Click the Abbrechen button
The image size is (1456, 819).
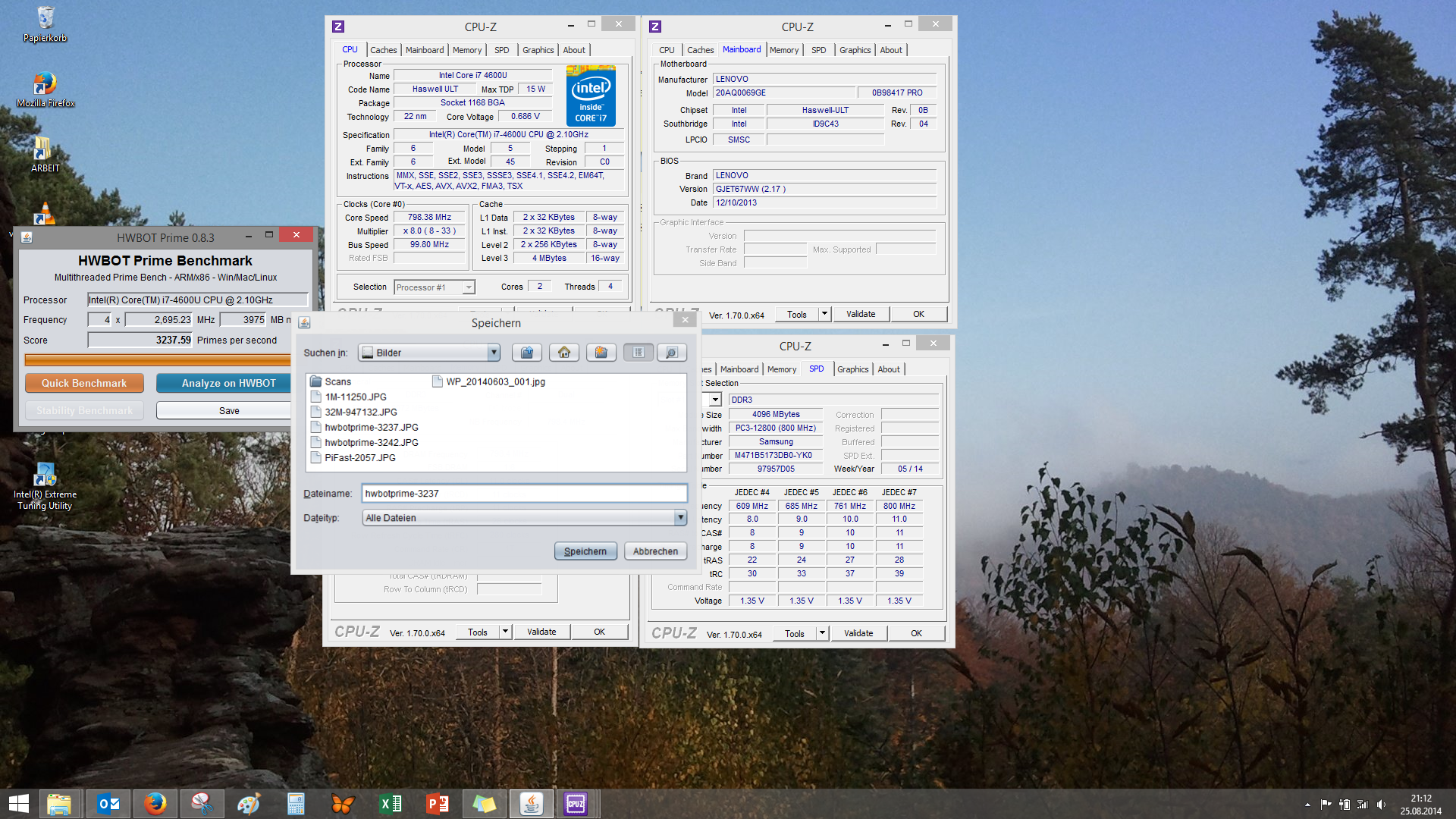[x=655, y=551]
